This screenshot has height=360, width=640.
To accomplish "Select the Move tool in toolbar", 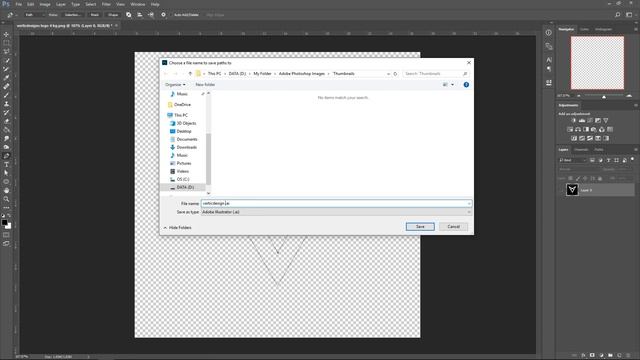I will click(6, 34).
